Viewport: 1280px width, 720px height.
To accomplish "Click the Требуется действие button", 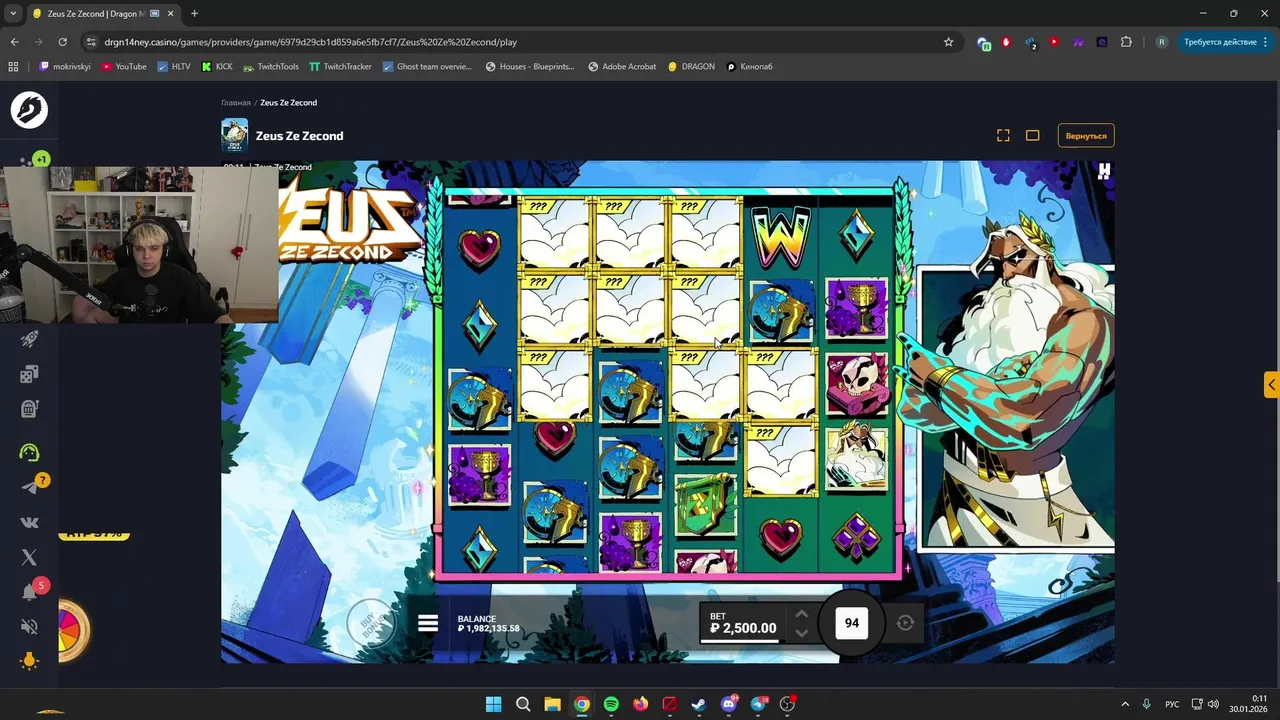I will (1219, 42).
